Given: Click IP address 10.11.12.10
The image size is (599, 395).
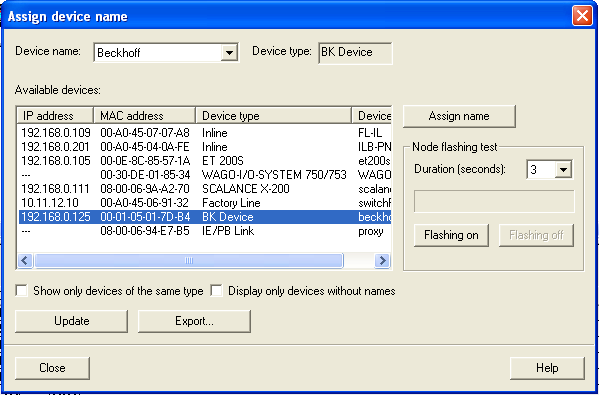Looking at the screenshot, I should coord(50,203).
